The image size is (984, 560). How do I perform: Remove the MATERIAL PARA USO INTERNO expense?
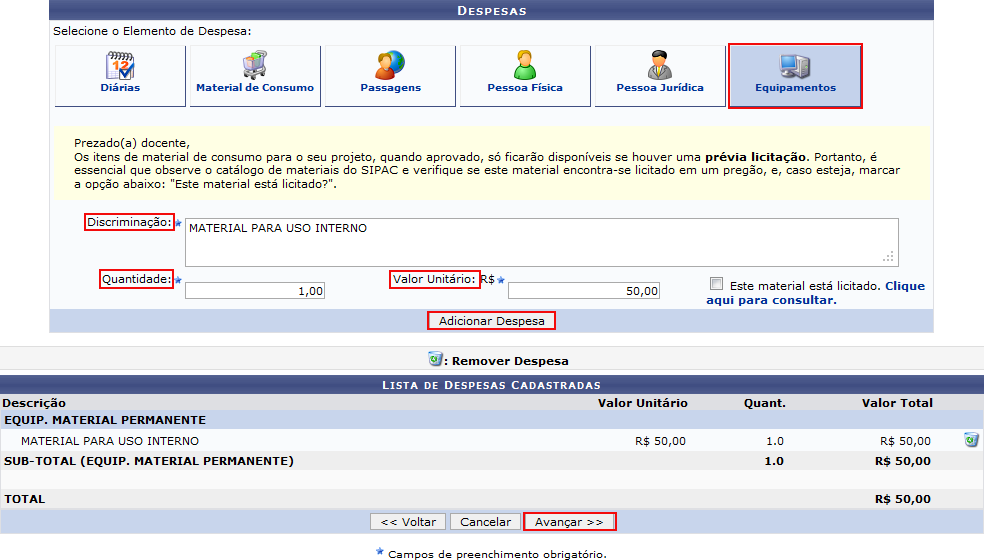(x=970, y=440)
